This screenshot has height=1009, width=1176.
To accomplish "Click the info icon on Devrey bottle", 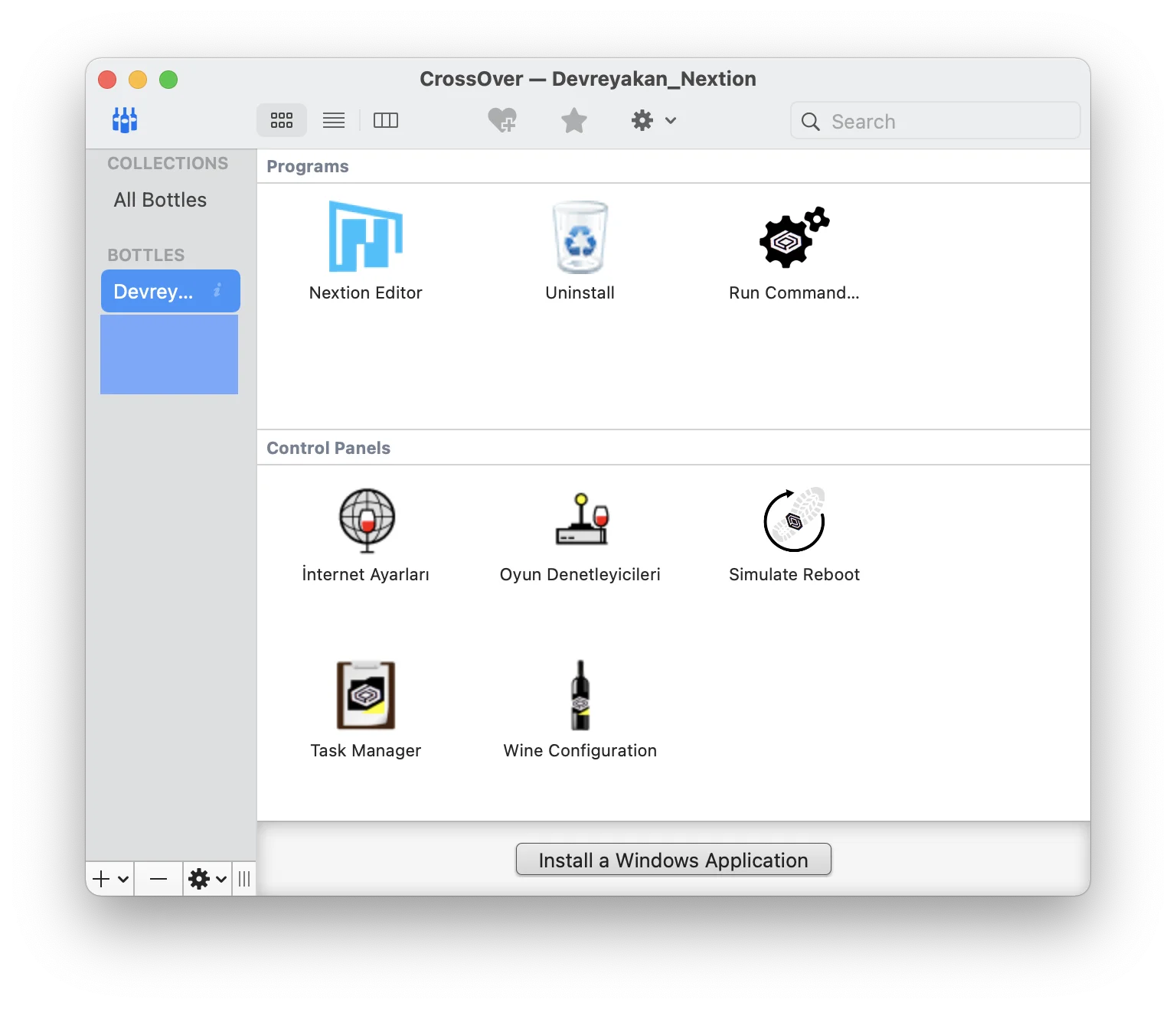I will [x=217, y=290].
